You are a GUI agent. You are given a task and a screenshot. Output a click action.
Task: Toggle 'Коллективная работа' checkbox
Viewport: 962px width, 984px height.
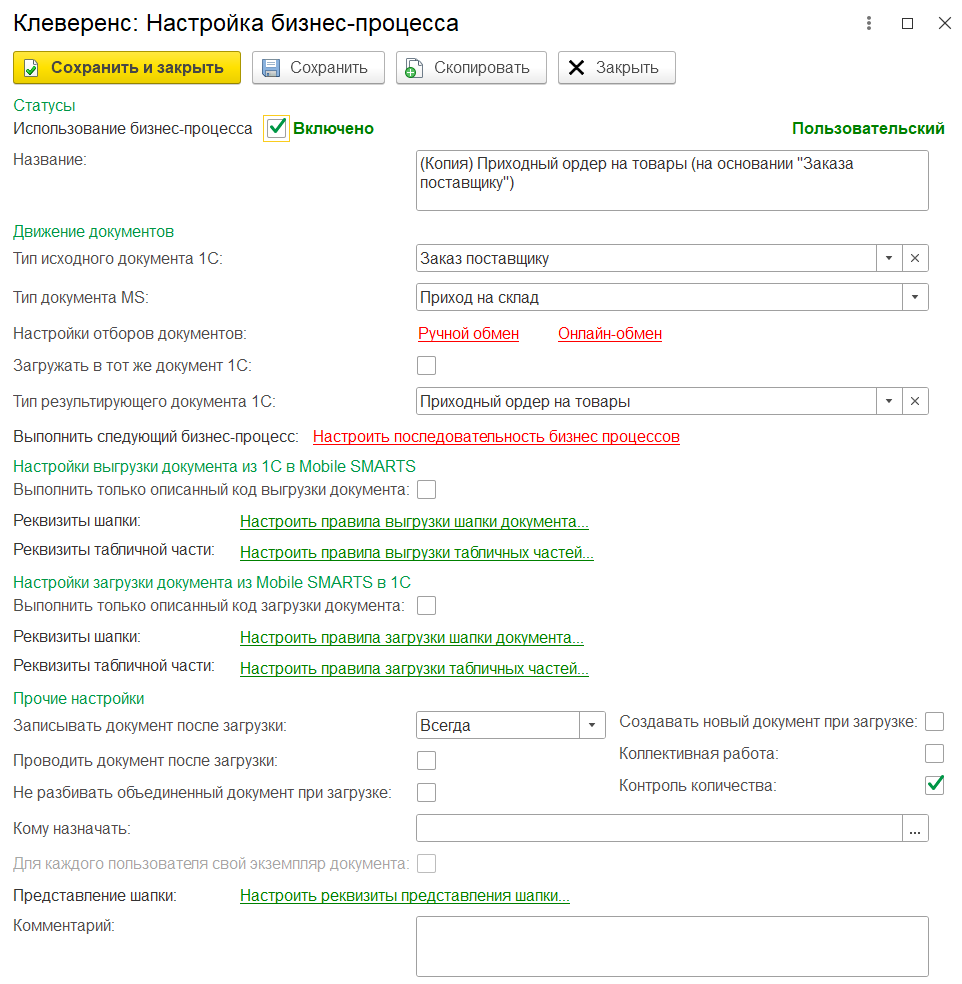tap(934, 754)
